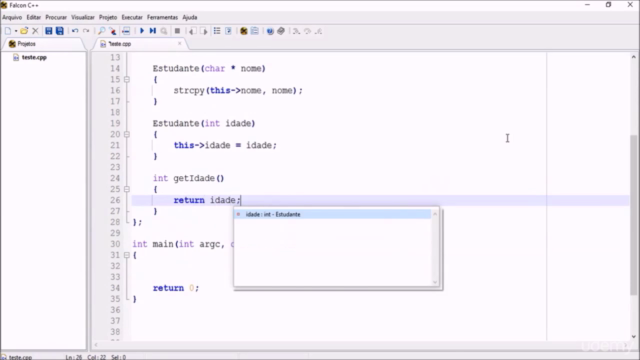The height and width of the screenshot is (360, 640).
Task: Click the grayed step return icon
Action: coord(307,31)
